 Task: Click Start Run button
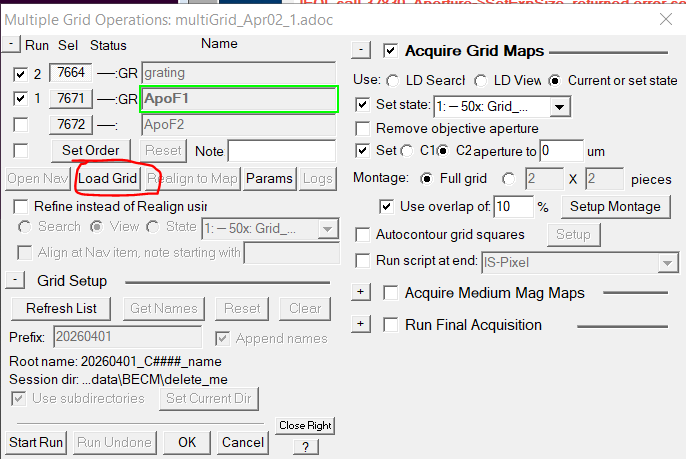[x=36, y=442]
